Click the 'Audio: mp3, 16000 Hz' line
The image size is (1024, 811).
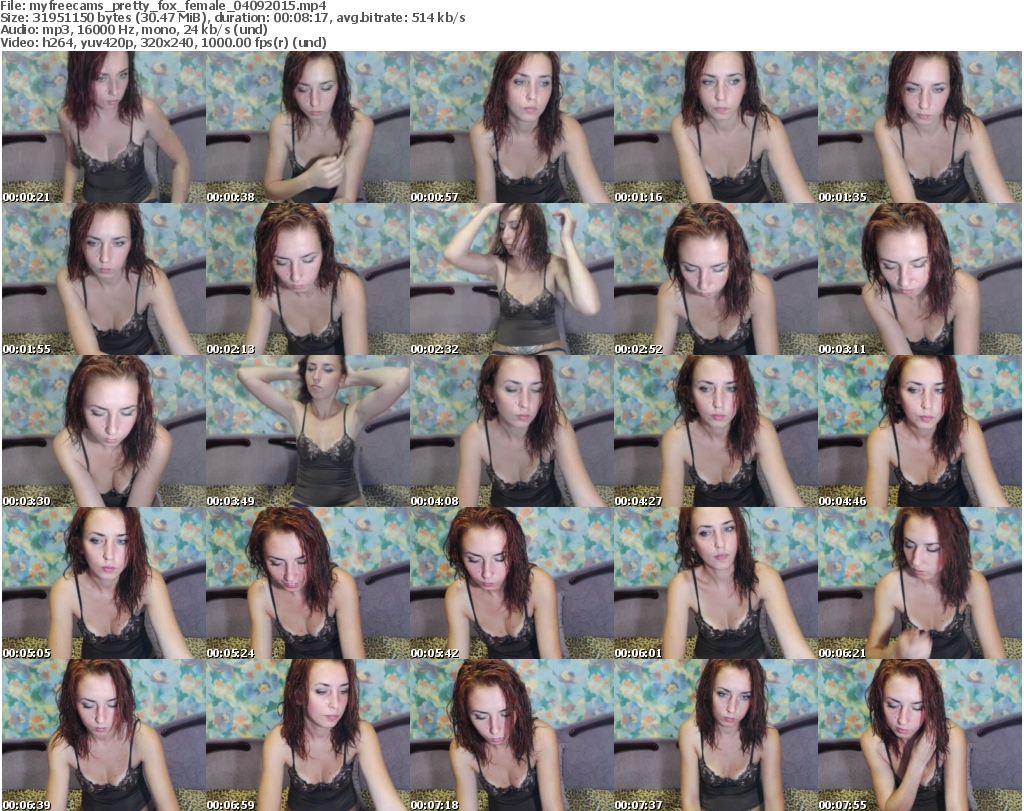(x=134, y=30)
